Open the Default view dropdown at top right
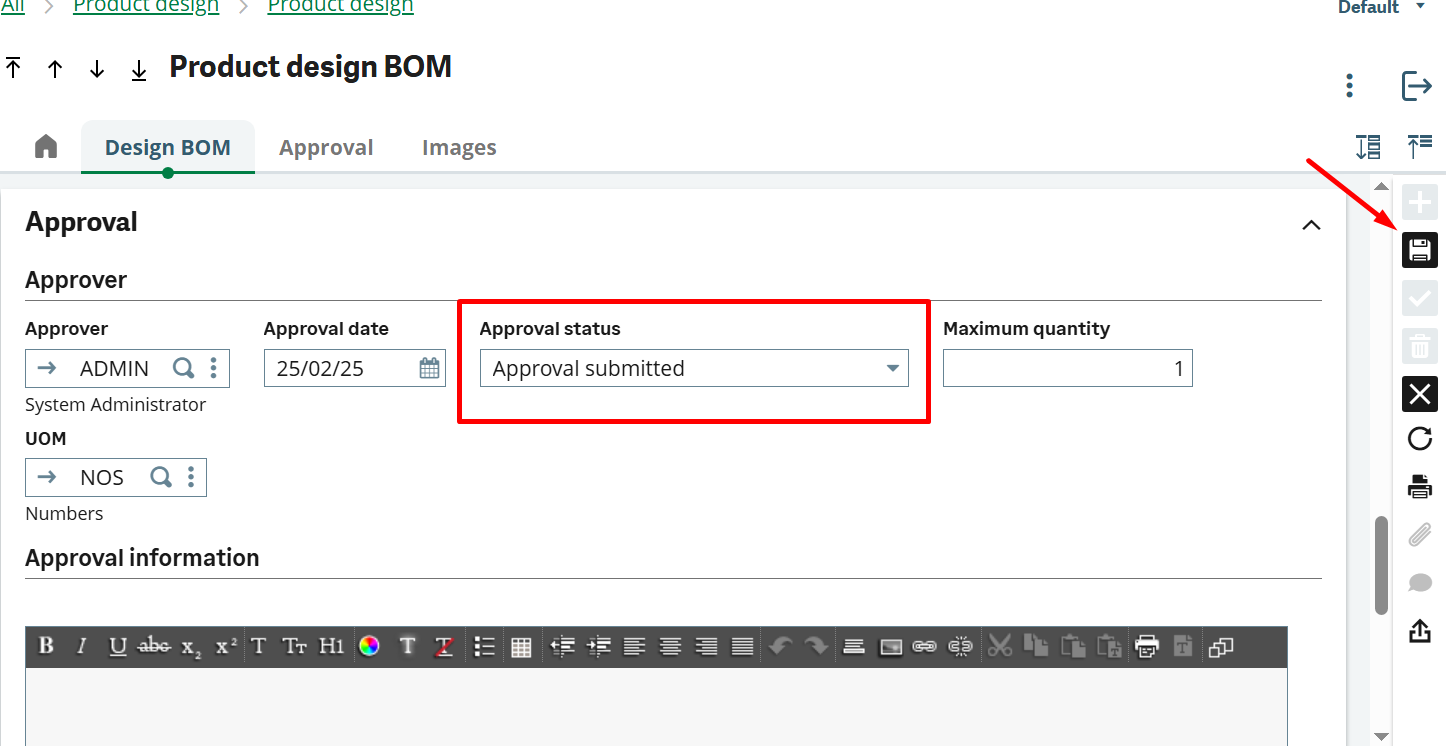 pyautogui.click(x=1382, y=8)
